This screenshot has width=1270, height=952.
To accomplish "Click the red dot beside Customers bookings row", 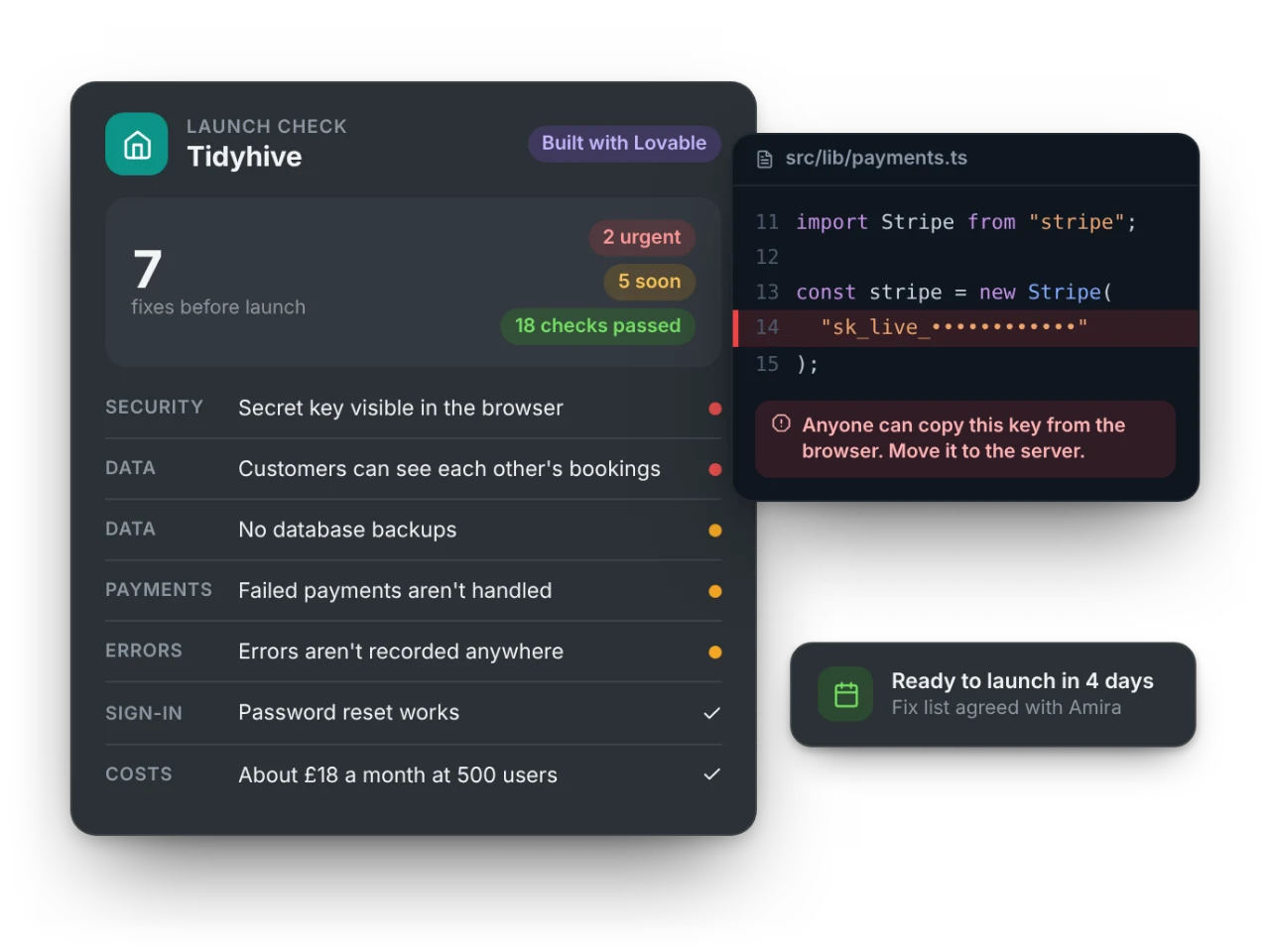I will pos(715,469).
